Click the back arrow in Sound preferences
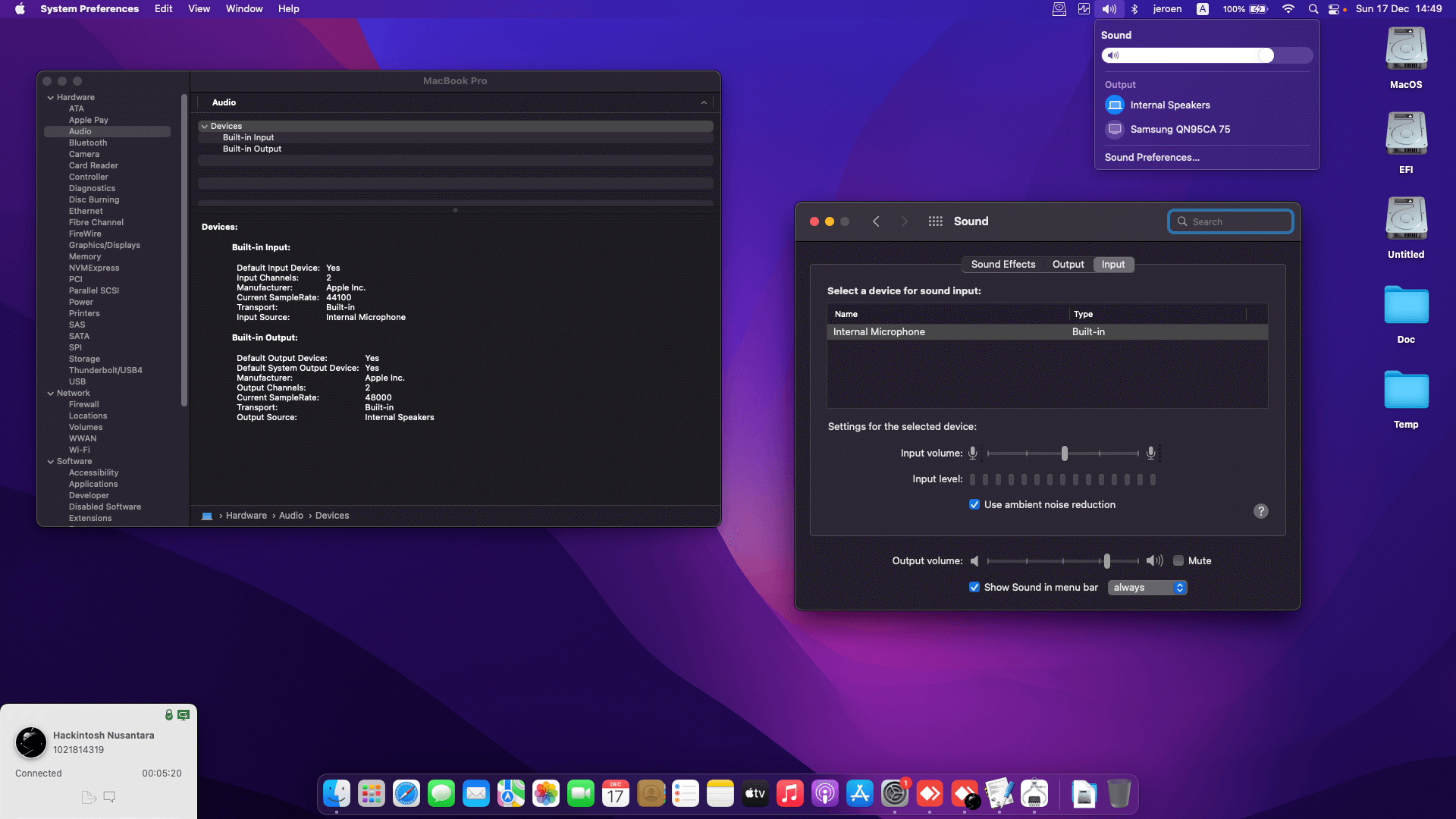Viewport: 1456px width, 819px height. pos(876,221)
